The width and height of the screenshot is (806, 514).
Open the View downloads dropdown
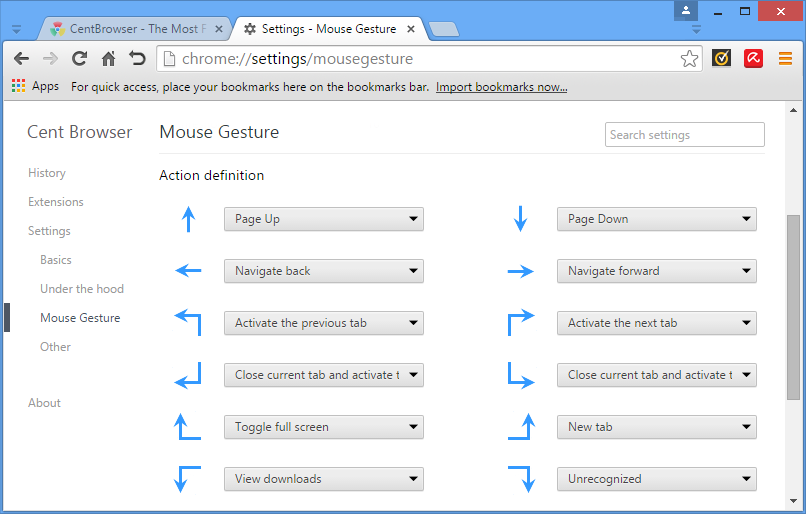(x=323, y=479)
